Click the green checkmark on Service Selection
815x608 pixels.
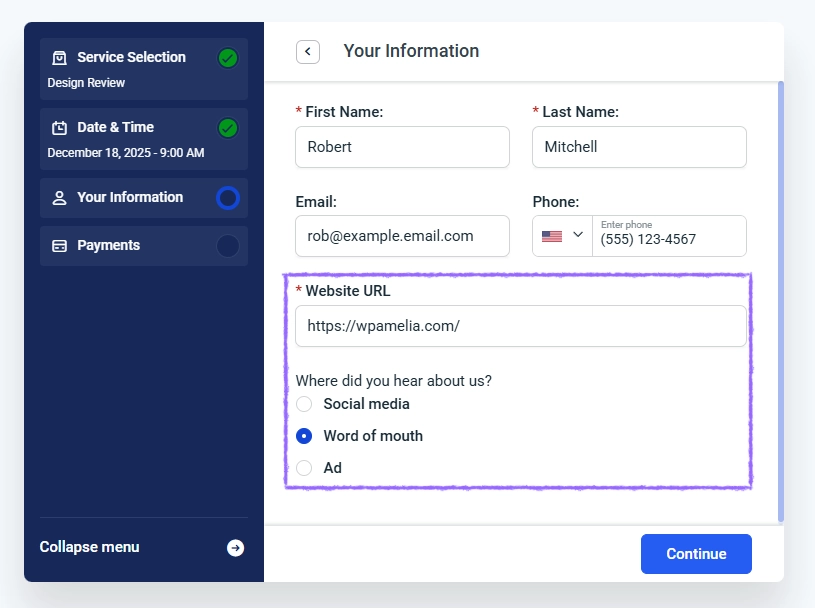(x=228, y=58)
